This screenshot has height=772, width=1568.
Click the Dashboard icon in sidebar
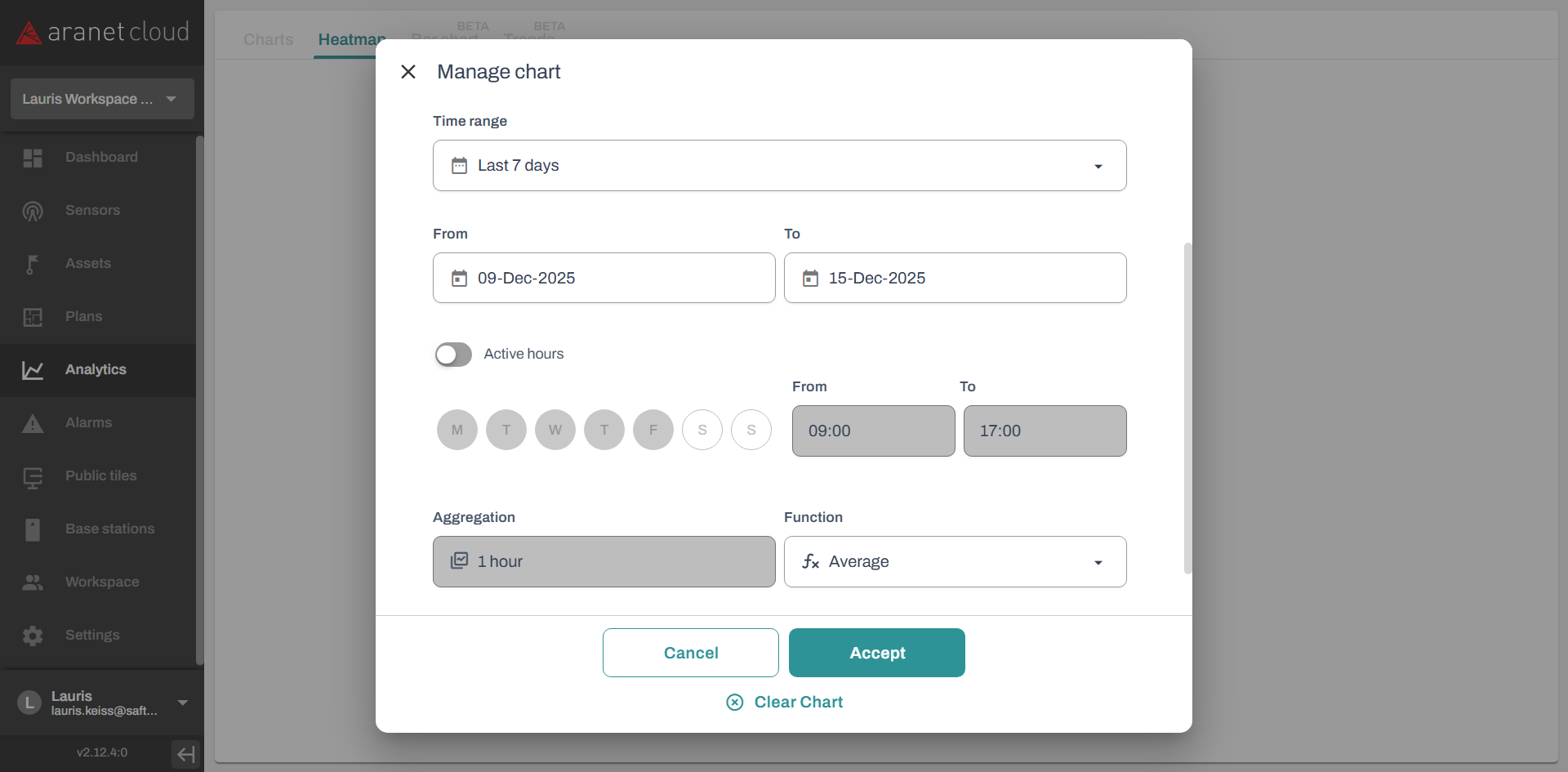tap(33, 158)
